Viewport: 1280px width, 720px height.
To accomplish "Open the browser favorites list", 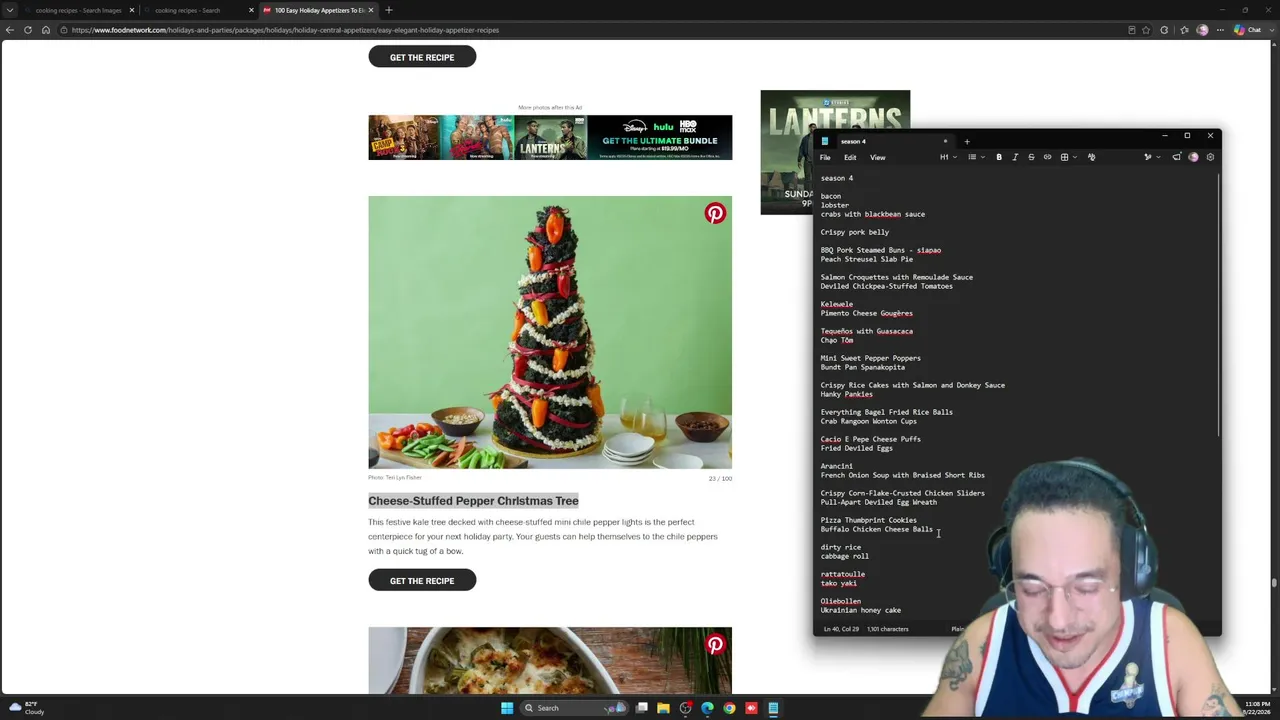I will (1183, 30).
